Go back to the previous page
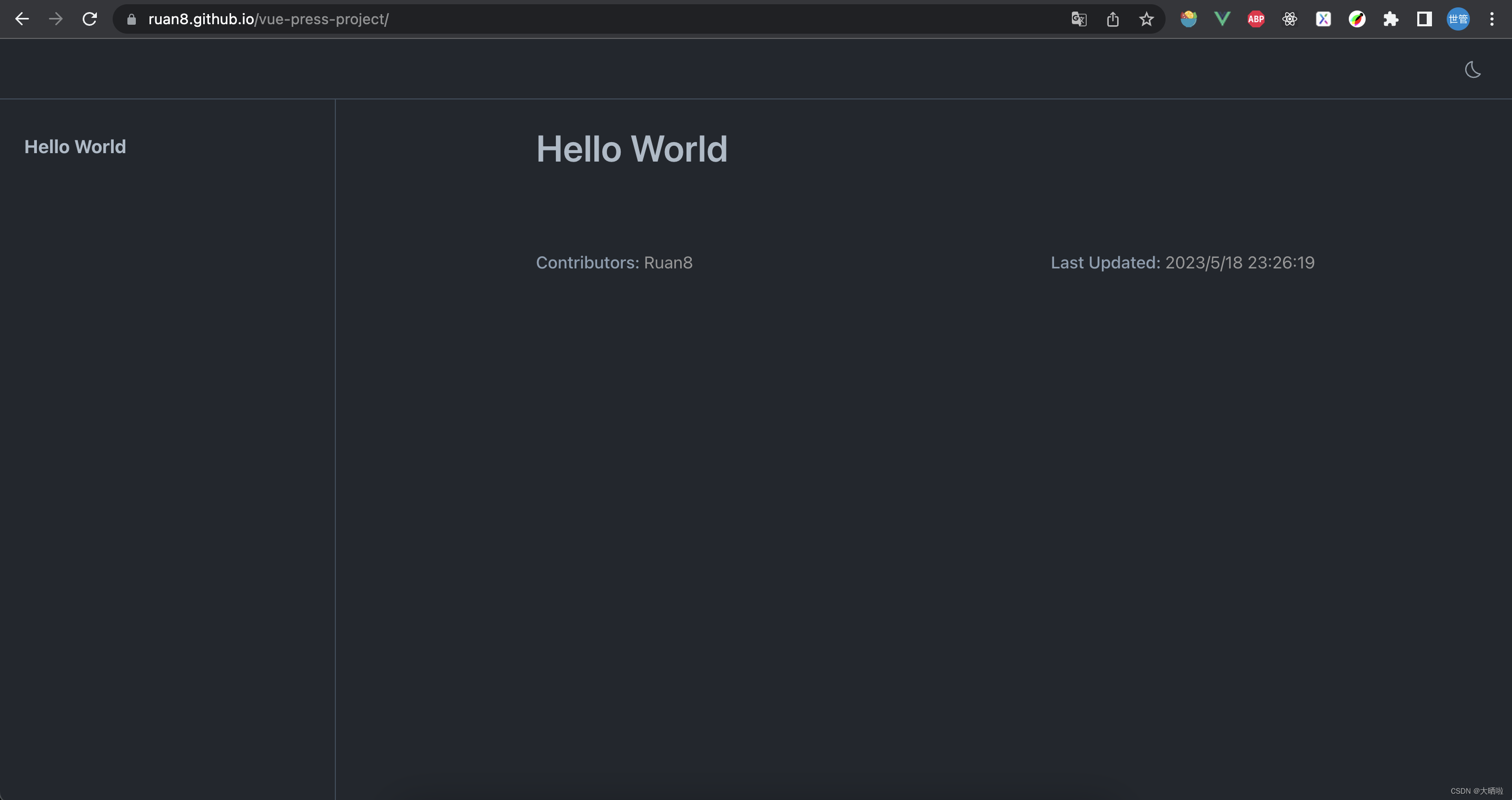The width and height of the screenshot is (1512, 800). pyautogui.click(x=22, y=19)
